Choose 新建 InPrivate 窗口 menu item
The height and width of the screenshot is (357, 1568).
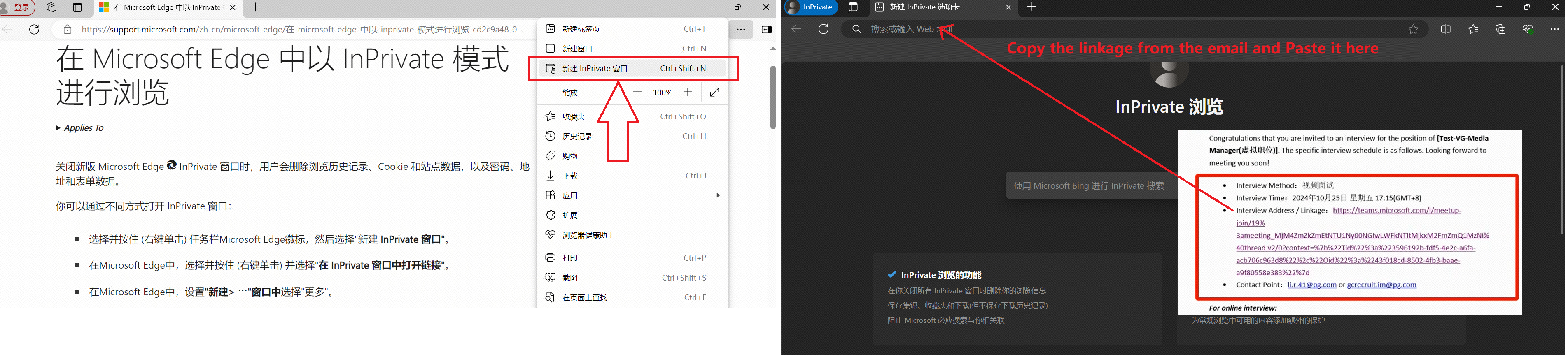[x=633, y=68]
